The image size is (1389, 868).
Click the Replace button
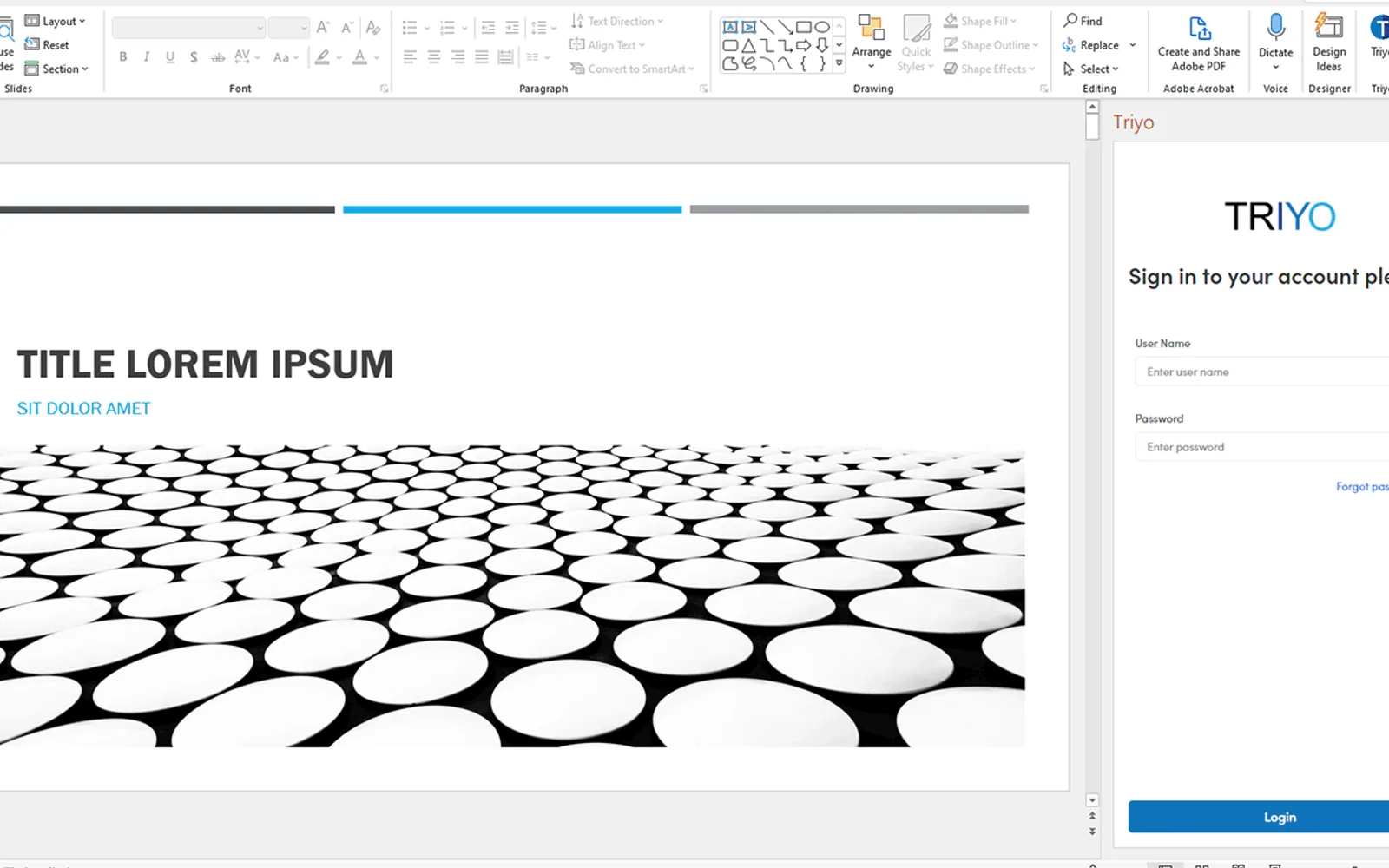pos(1091,45)
